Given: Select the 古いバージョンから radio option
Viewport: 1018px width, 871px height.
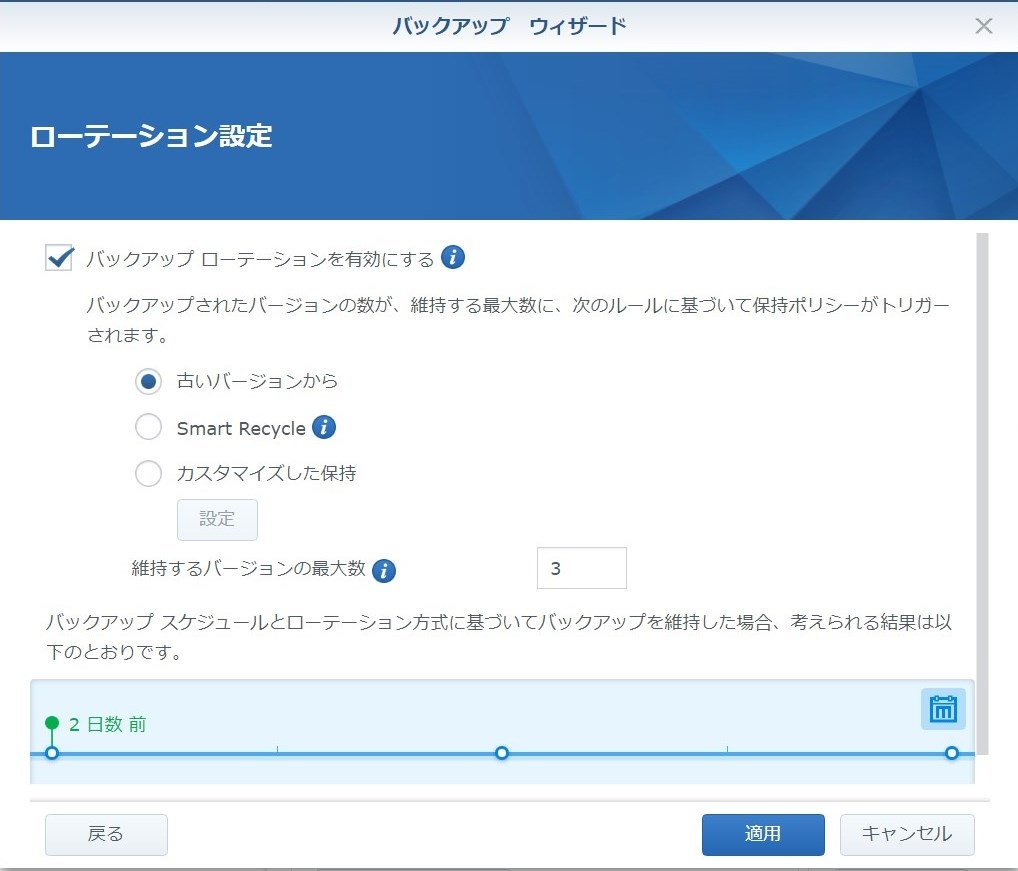Looking at the screenshot, I should click(148, 381).
